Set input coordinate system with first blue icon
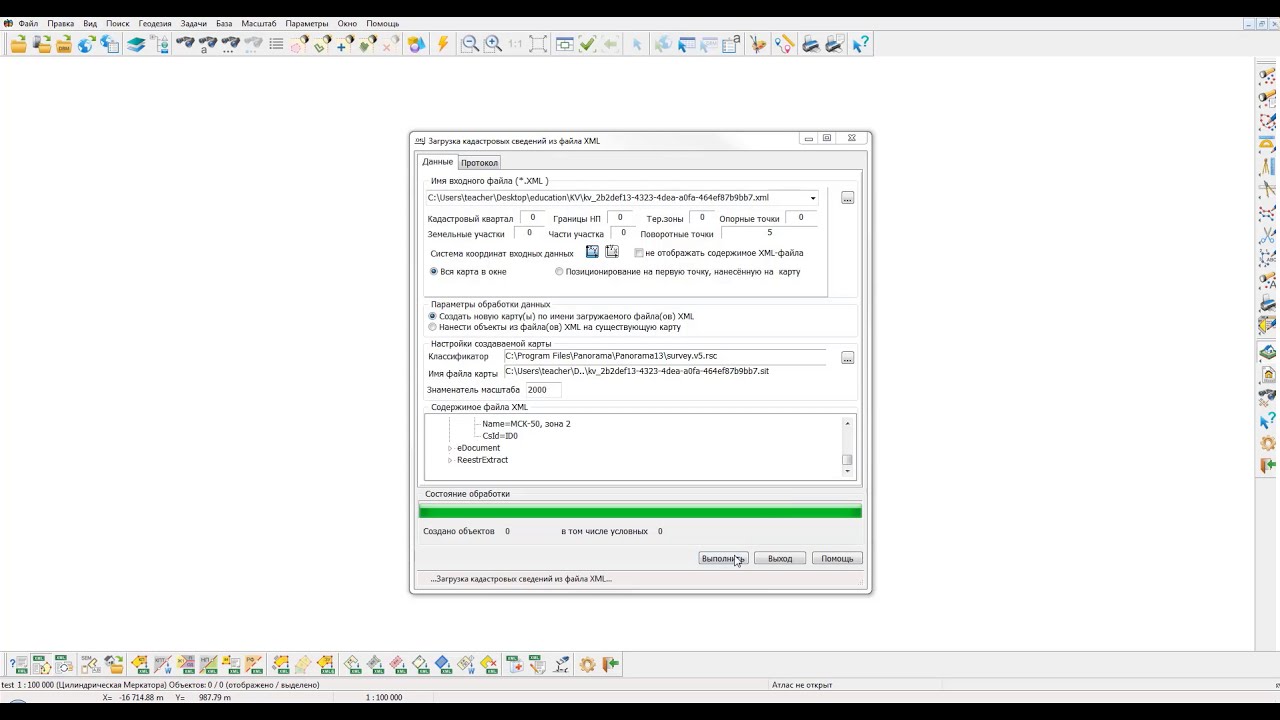Image resolution: width=1280 pixels, height=720 pixels. (592, 252)
